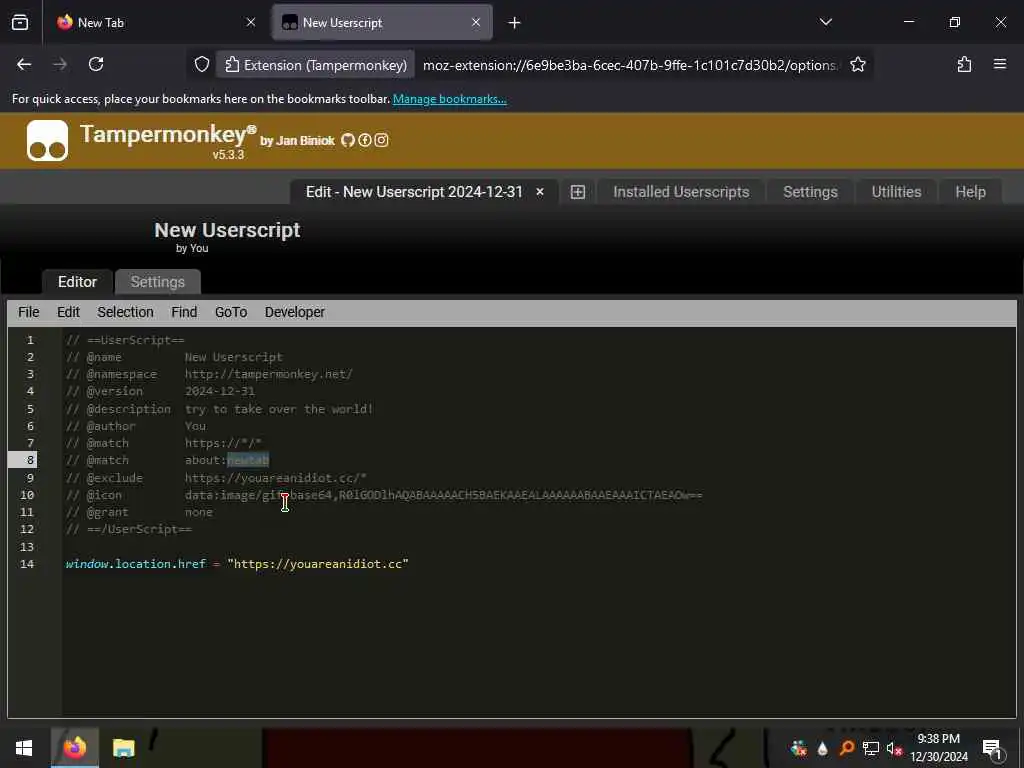Close the Edit - New Userscript tab
The width and height of the screenshot is (1024, 768).
(x=540, y=192)
